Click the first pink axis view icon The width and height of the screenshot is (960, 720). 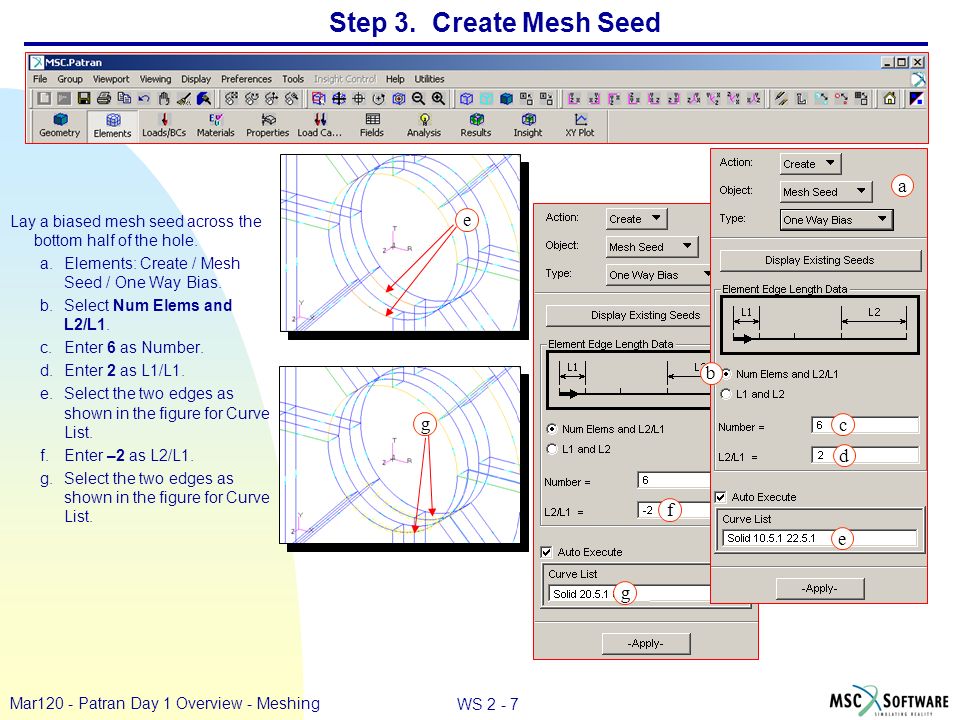(x=574, y=99)
